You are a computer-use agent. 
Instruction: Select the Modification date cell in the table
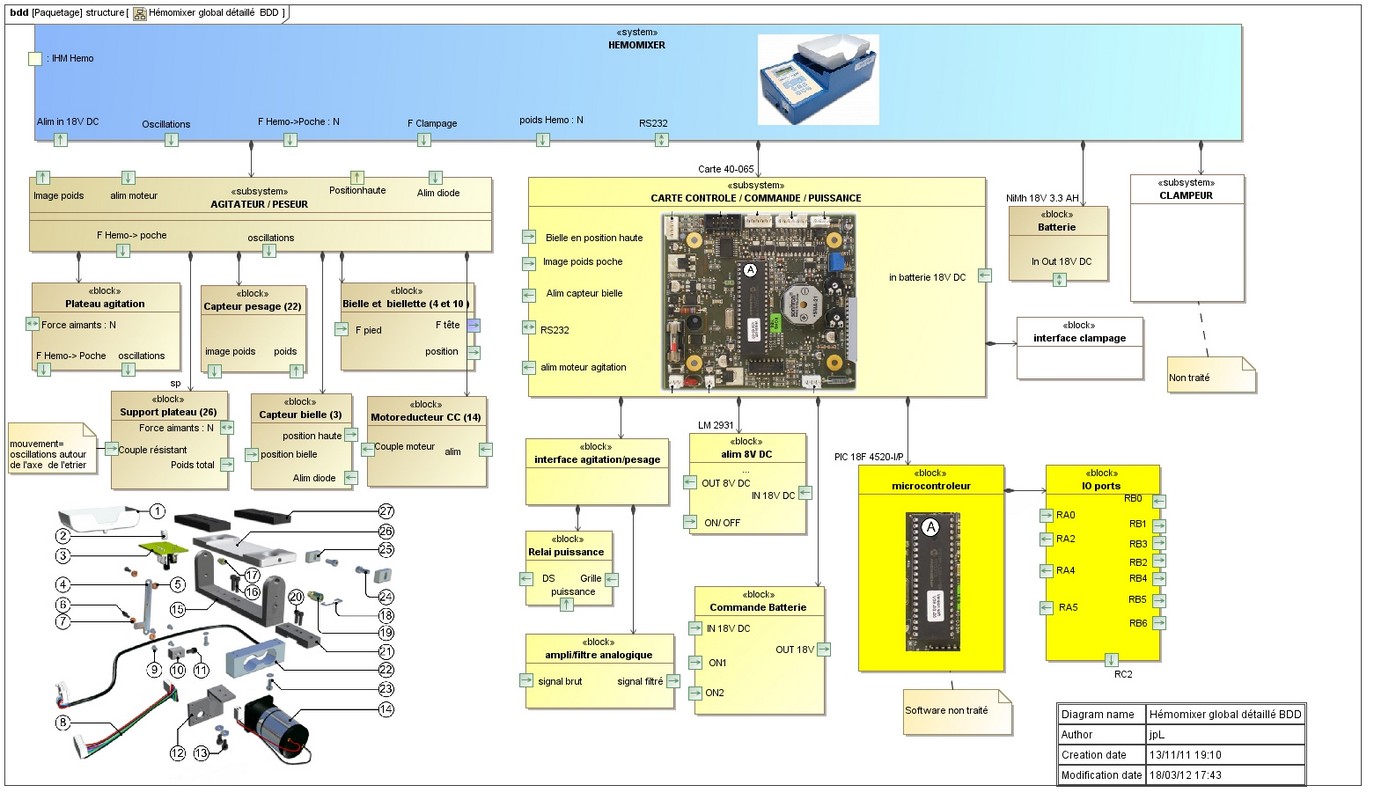point(1100,775)
